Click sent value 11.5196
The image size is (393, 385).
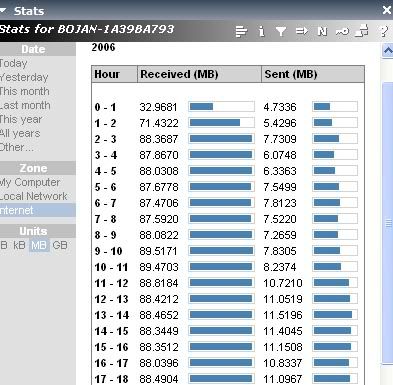click(283, 315)
